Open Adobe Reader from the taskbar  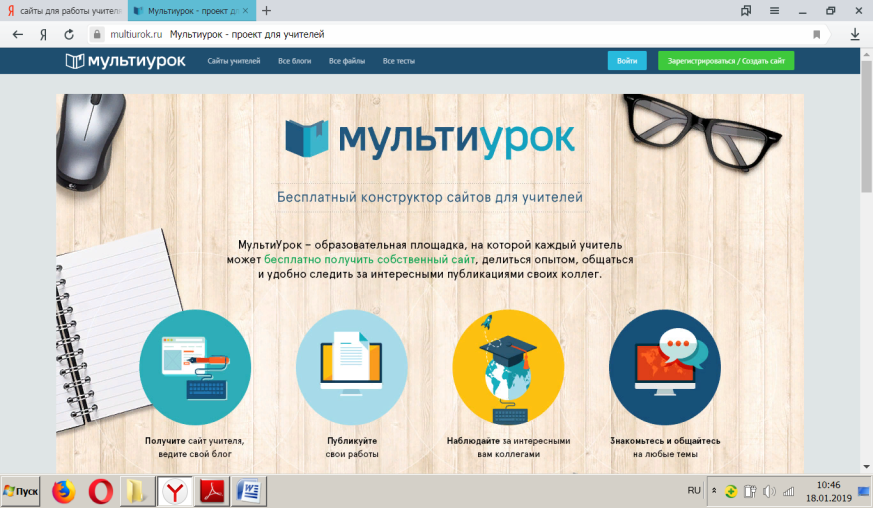coord(212,492)
